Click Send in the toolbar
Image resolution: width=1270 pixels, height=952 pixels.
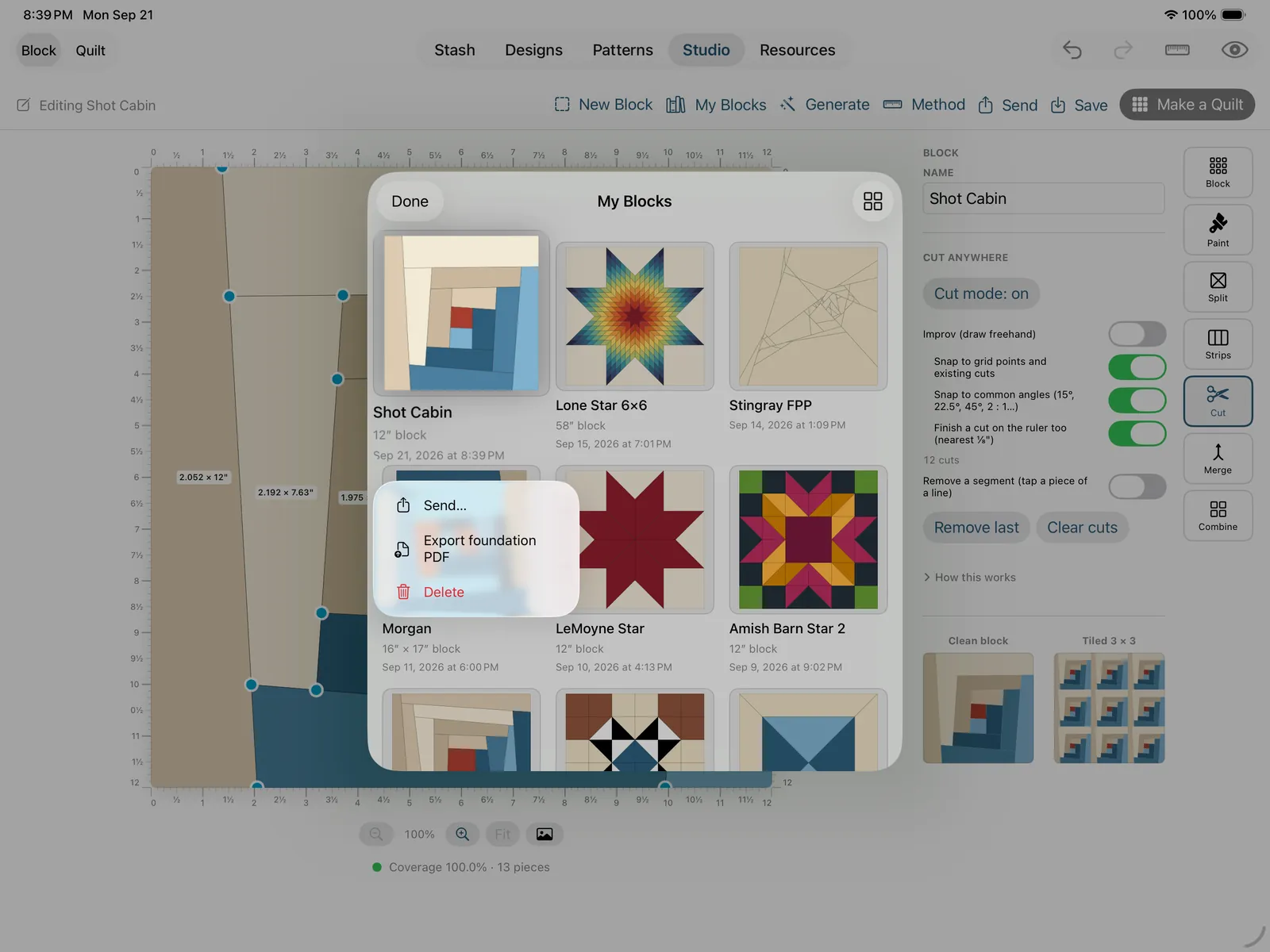point(1007,105)
